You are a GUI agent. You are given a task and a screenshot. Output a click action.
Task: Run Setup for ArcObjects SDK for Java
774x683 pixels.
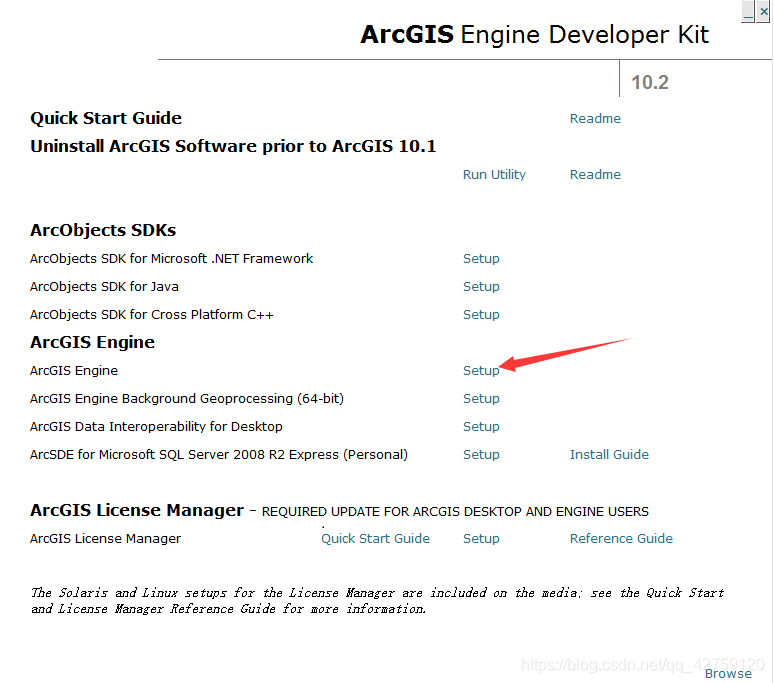(481, 287)
